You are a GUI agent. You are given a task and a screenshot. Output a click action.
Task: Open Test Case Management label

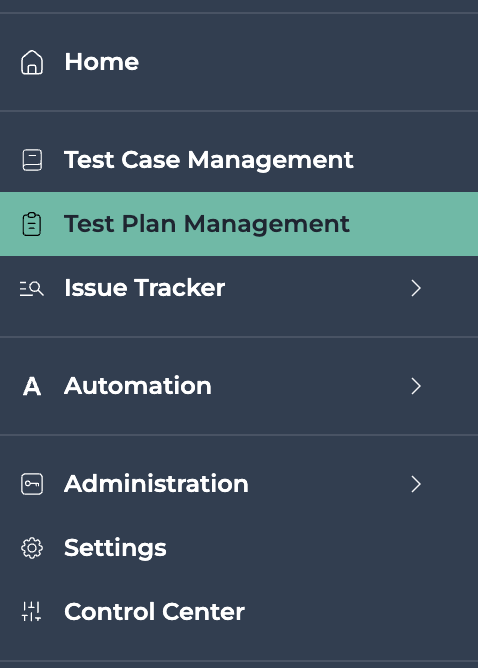tap(209, 161)
